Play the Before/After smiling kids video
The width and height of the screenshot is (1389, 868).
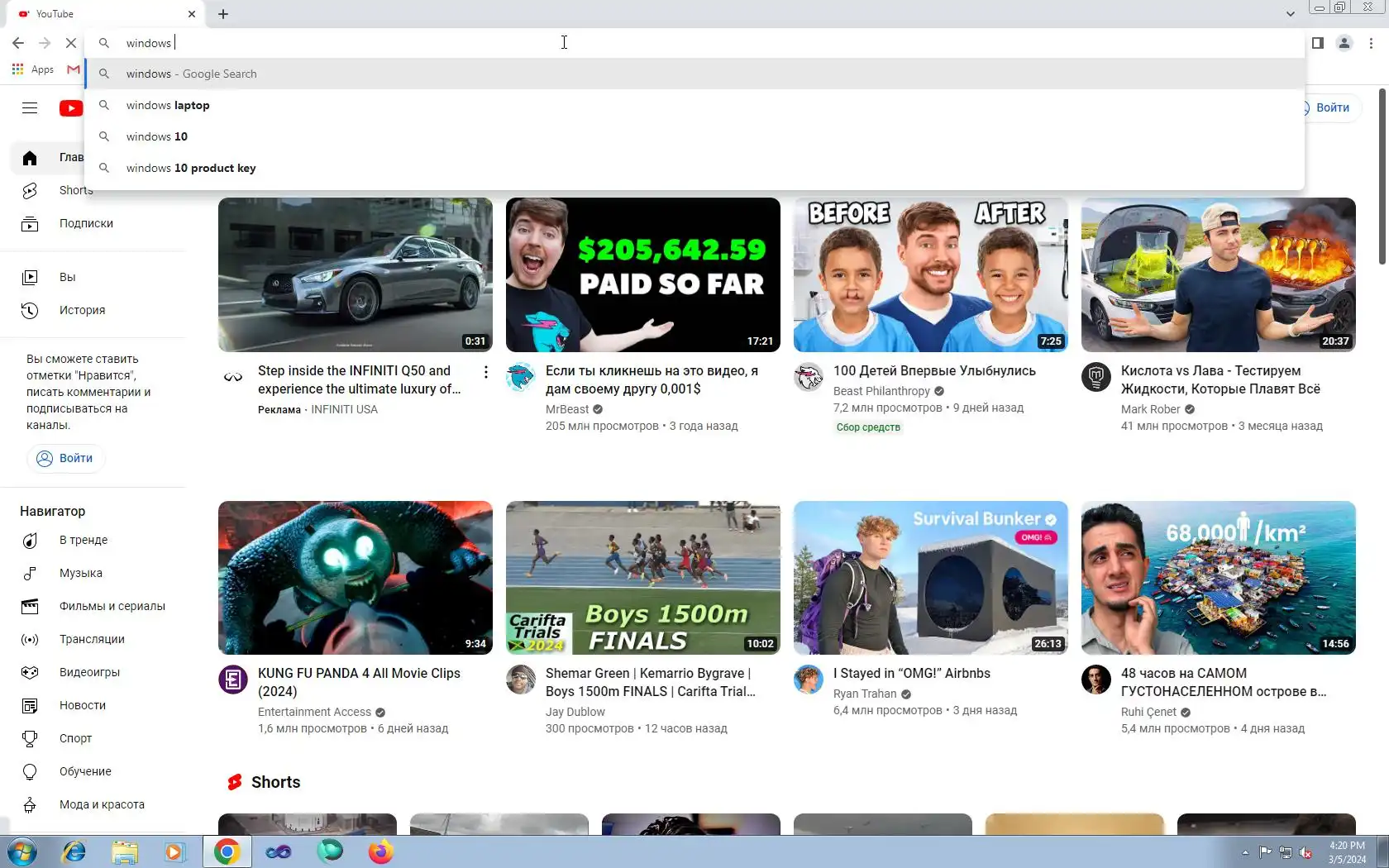[x=931, y=274]
